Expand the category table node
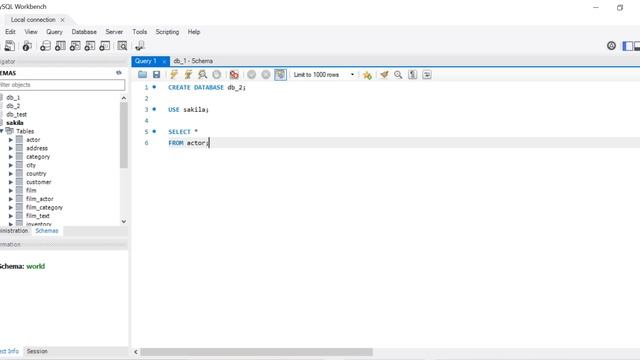 pos(11,157)
